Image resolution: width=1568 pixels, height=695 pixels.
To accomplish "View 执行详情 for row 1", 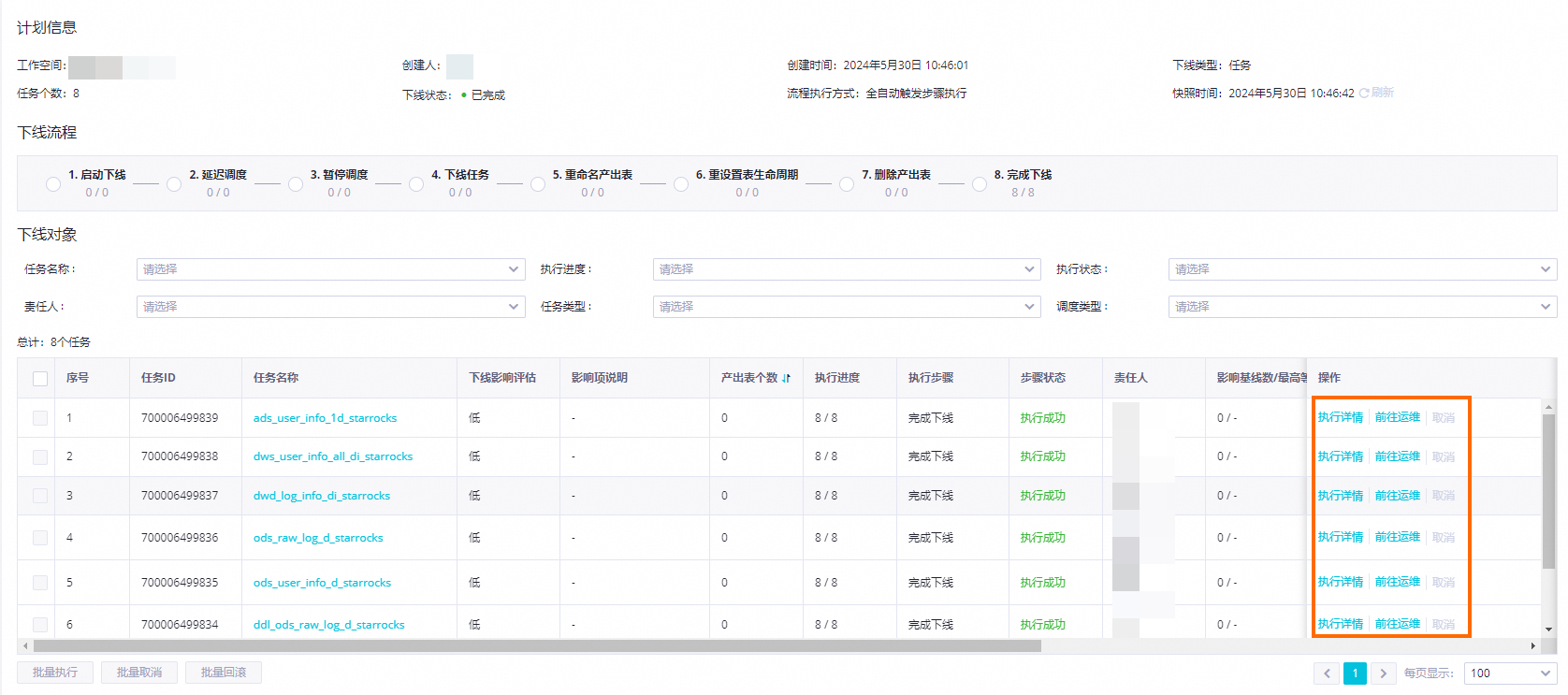I will (1341, 417).
